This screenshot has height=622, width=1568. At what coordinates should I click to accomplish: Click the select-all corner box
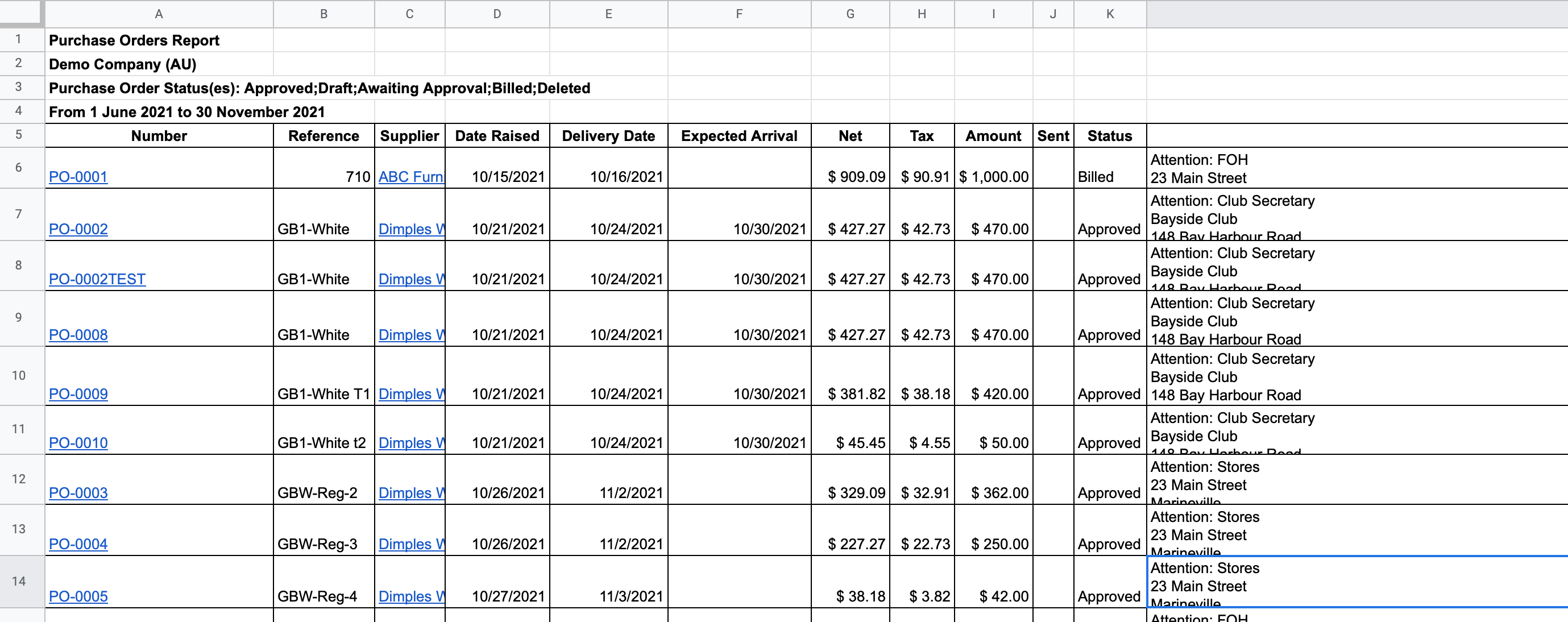(x=21, y=14)
